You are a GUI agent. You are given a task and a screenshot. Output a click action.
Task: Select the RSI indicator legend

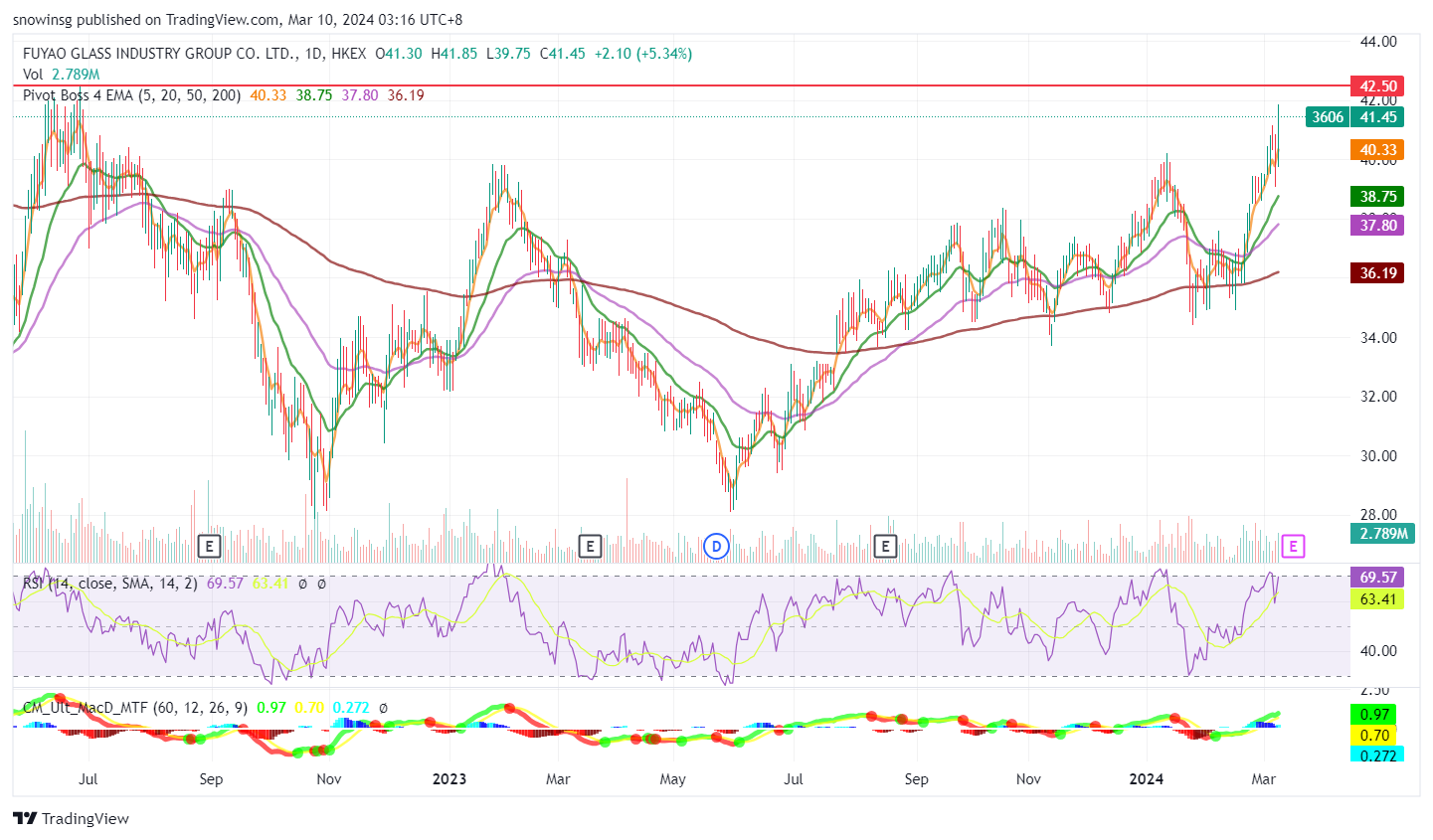coord(109,584)
